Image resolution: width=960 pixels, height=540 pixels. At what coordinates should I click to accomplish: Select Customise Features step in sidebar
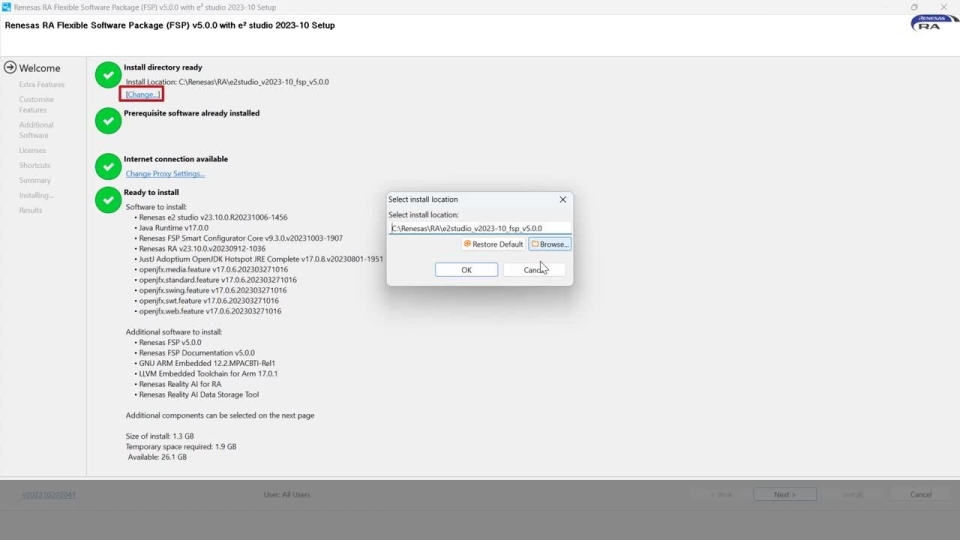[36, 105]
